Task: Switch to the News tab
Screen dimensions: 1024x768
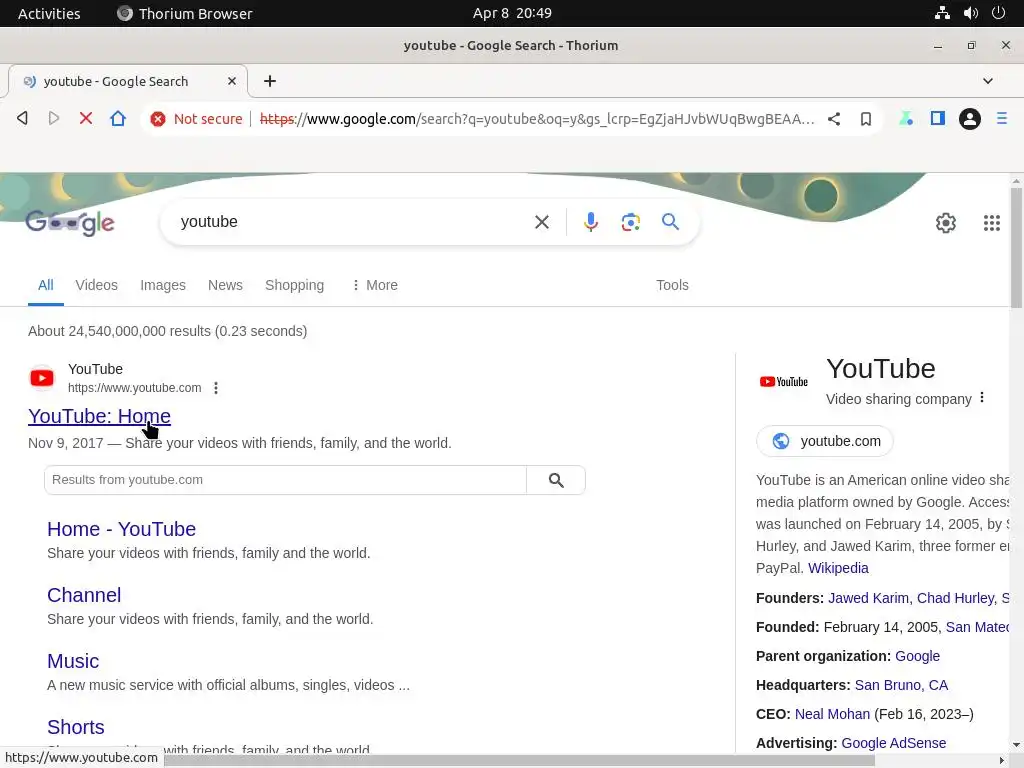Action: 225,285
